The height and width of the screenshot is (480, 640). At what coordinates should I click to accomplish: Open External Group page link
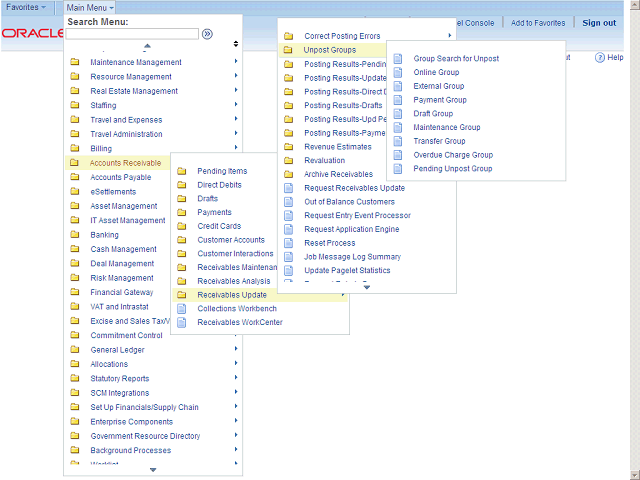pos(439,86)
